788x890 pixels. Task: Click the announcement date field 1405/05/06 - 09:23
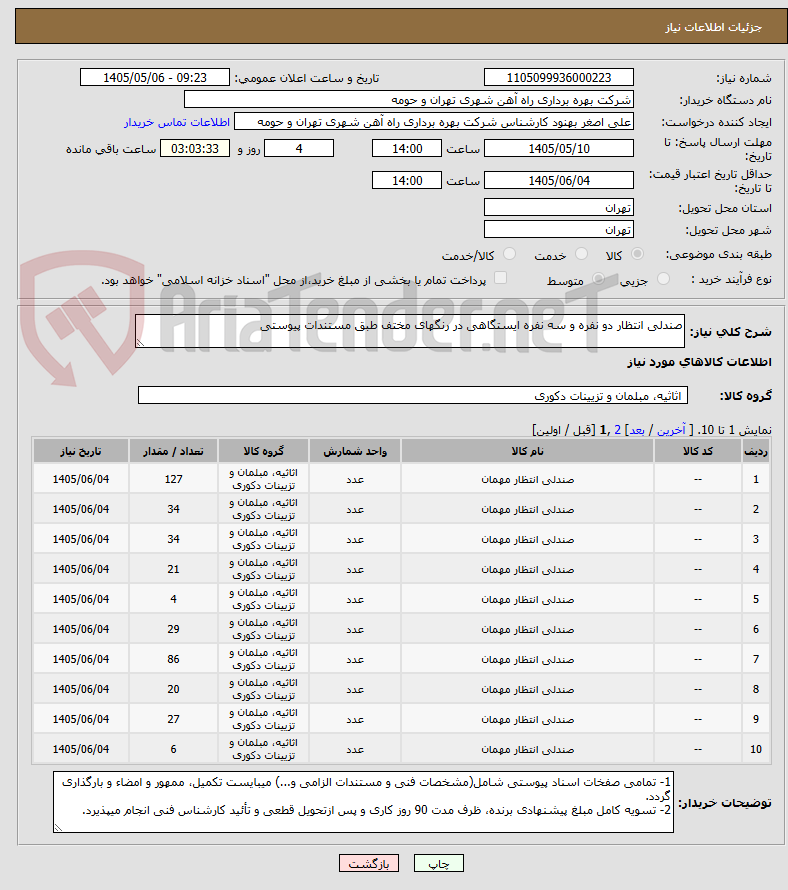pos(155,78)
